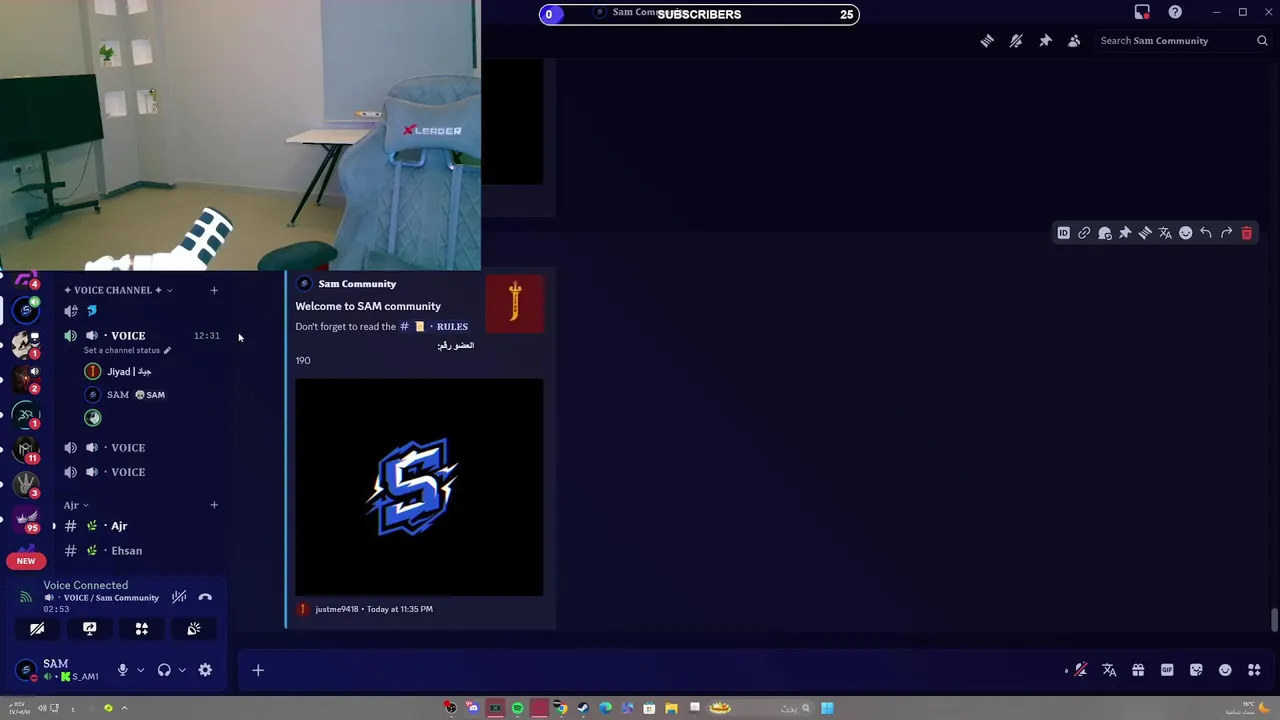Click the sword avatar thumbnail in embed
This screenshot has height=720, width=1280.
(x=514, y=303)
